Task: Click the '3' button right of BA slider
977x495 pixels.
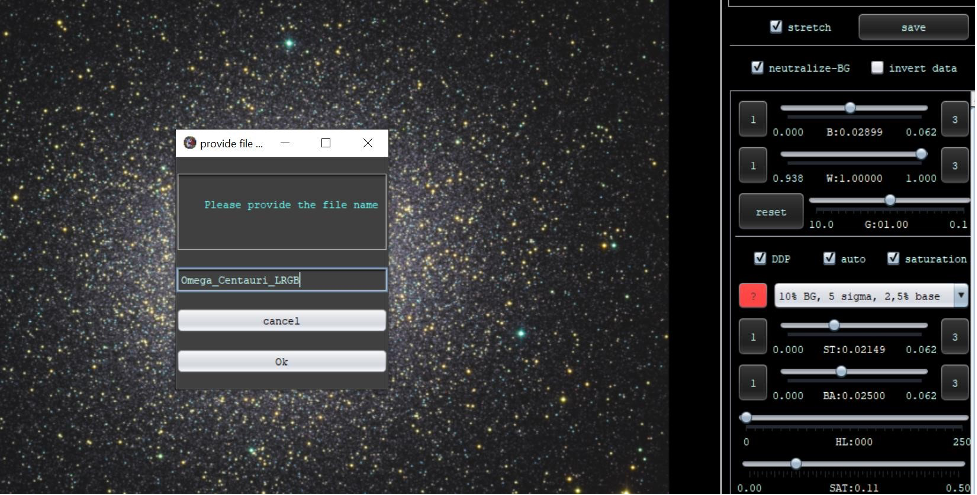Action: click(955, 383)
